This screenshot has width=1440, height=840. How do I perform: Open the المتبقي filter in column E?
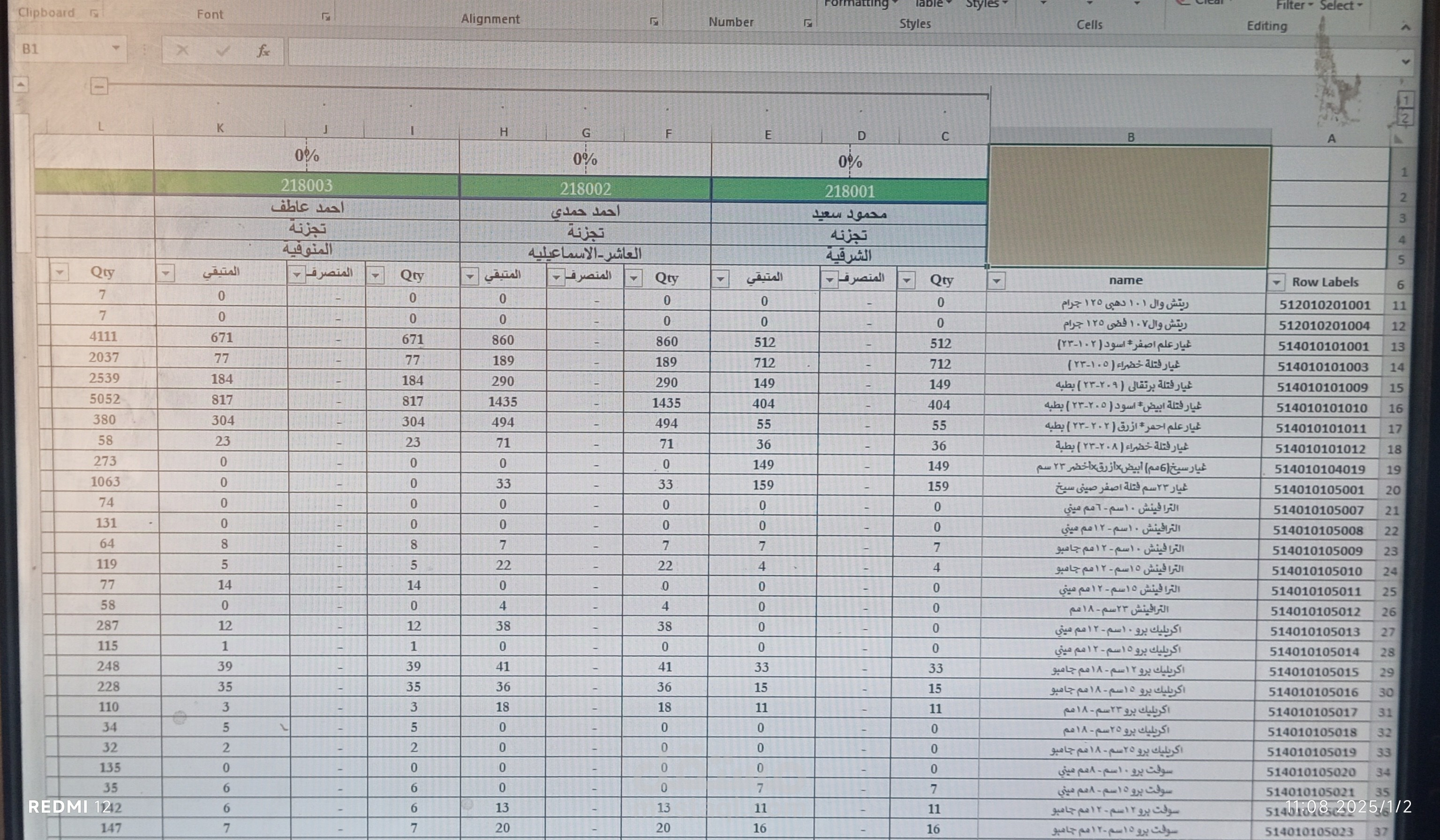coord(720,279)
